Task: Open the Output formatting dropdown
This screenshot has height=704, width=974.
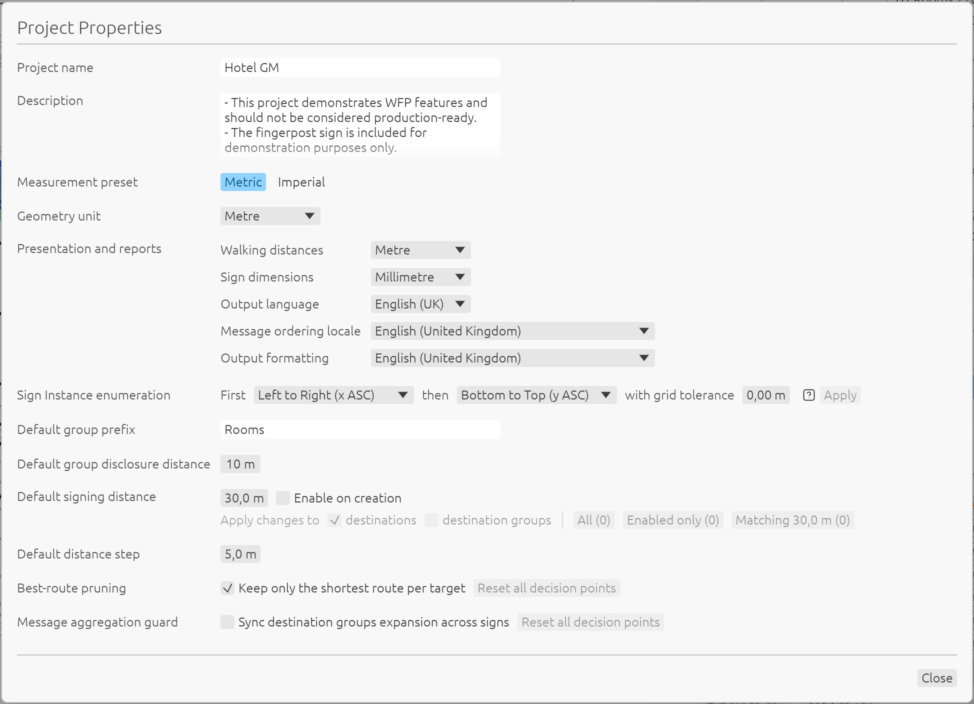Action: tap(512, 358)
